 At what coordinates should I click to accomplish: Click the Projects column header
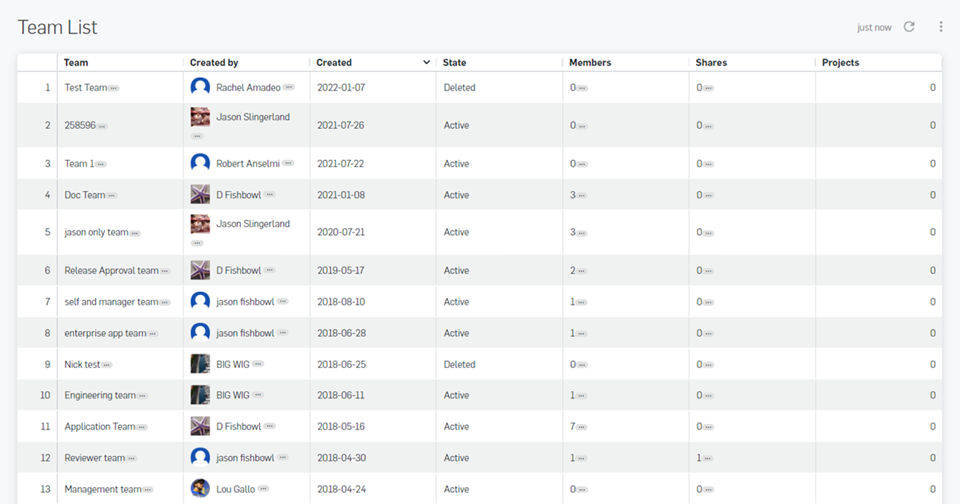tap(840, 63)
